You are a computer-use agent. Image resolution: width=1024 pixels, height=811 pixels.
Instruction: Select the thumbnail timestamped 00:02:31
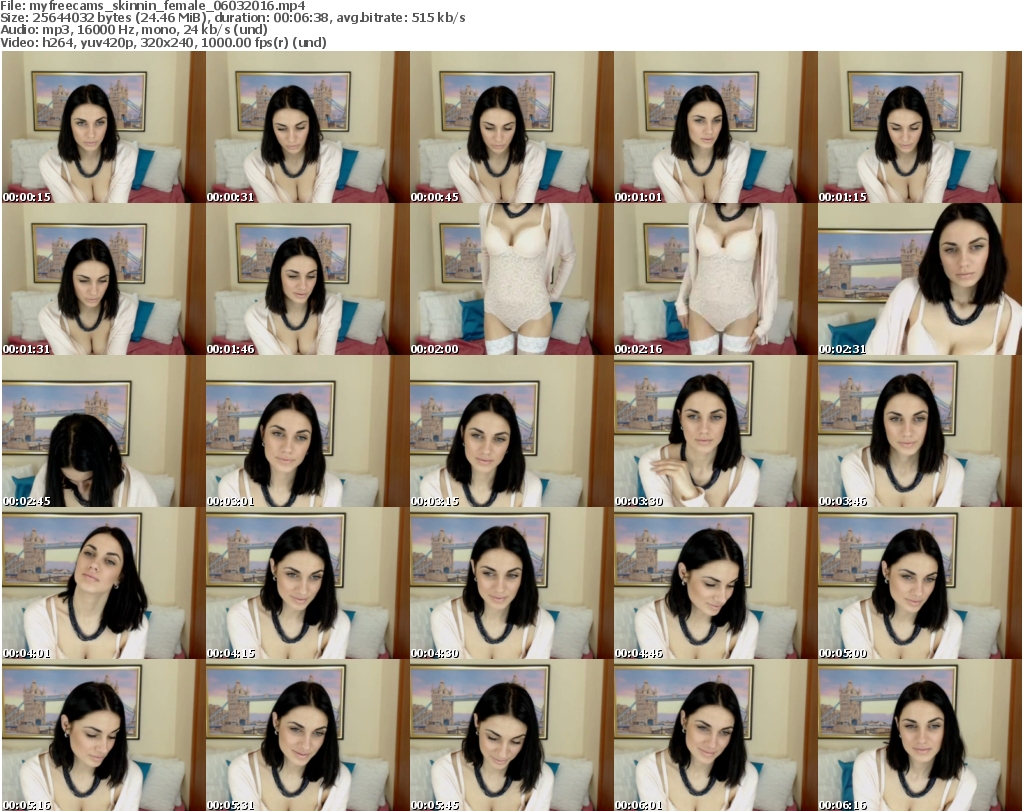919,279
